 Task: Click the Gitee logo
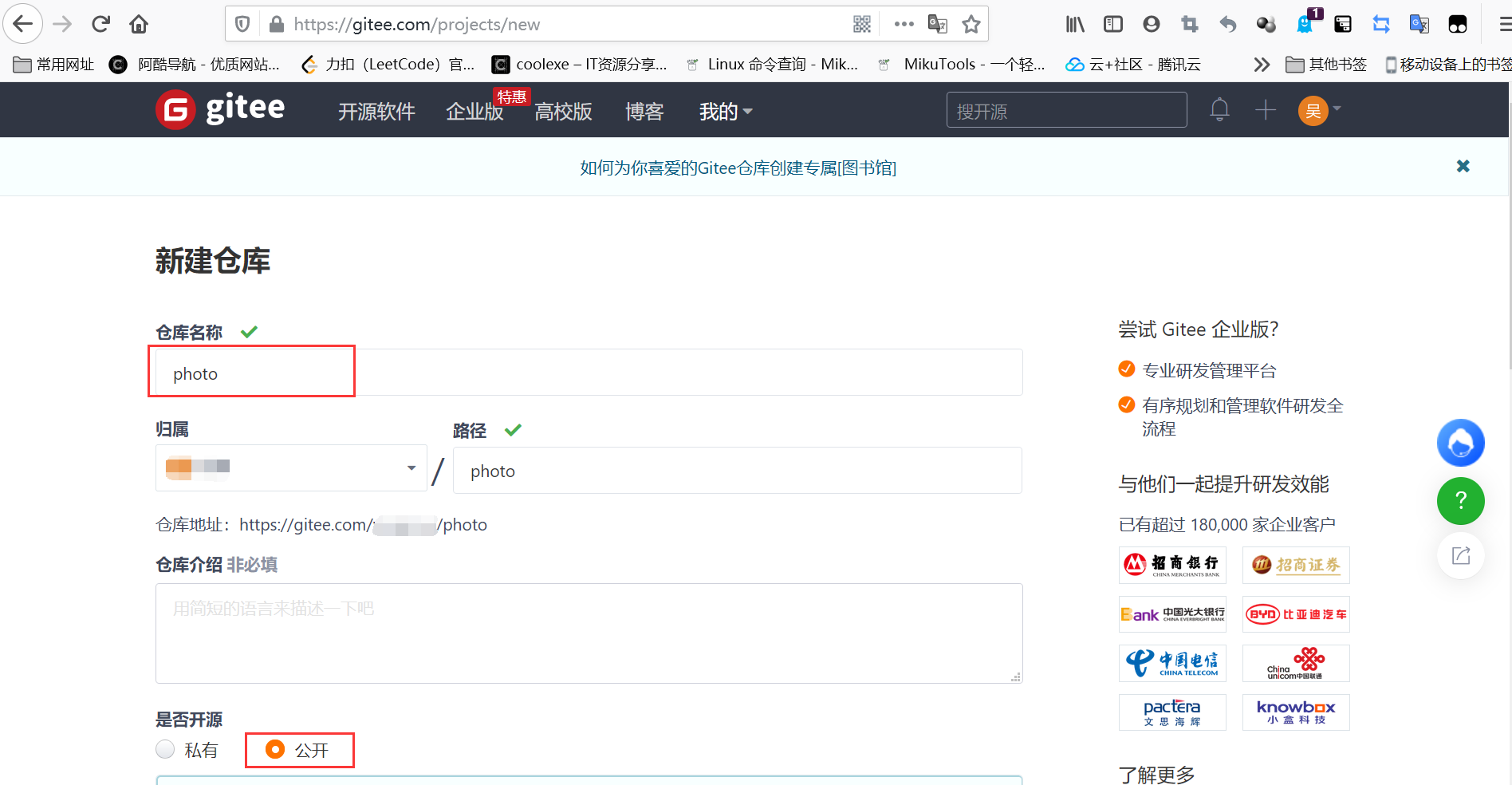219,109
